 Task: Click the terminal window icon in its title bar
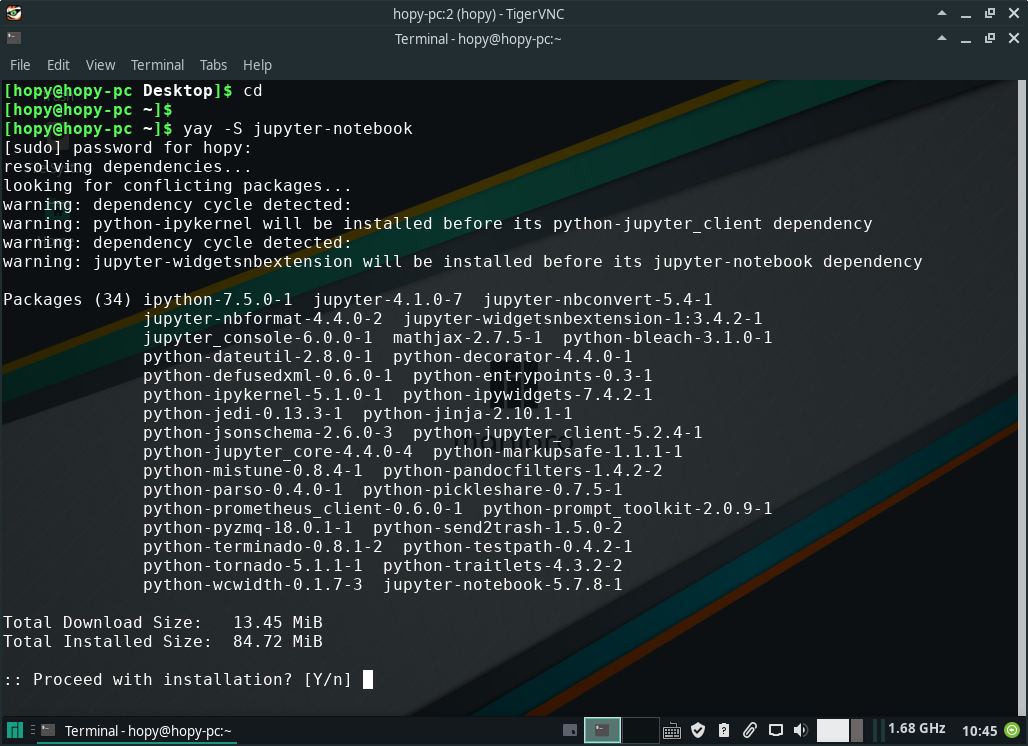tap(14, 38)
